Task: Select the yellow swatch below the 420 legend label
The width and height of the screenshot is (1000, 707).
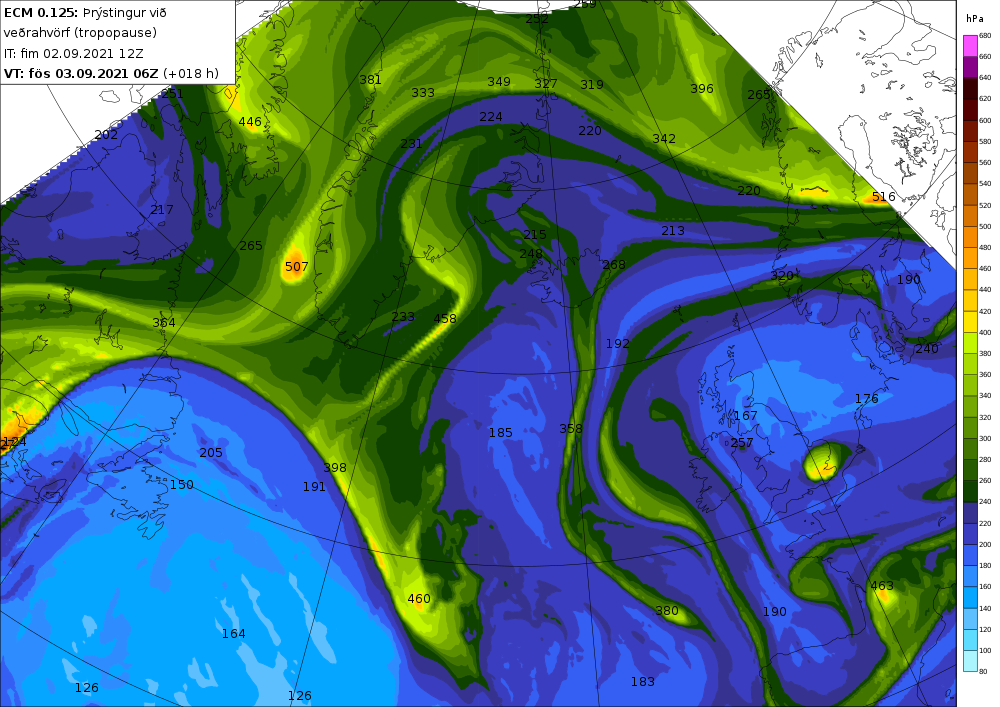Action: click(970, 321)
